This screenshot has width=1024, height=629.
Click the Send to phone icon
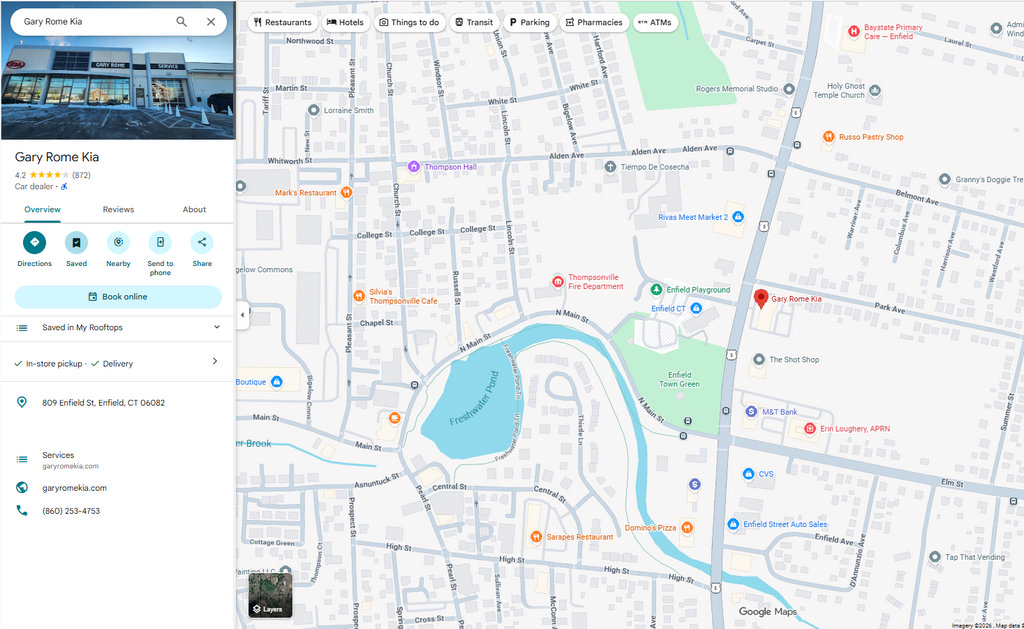[160, 242]
